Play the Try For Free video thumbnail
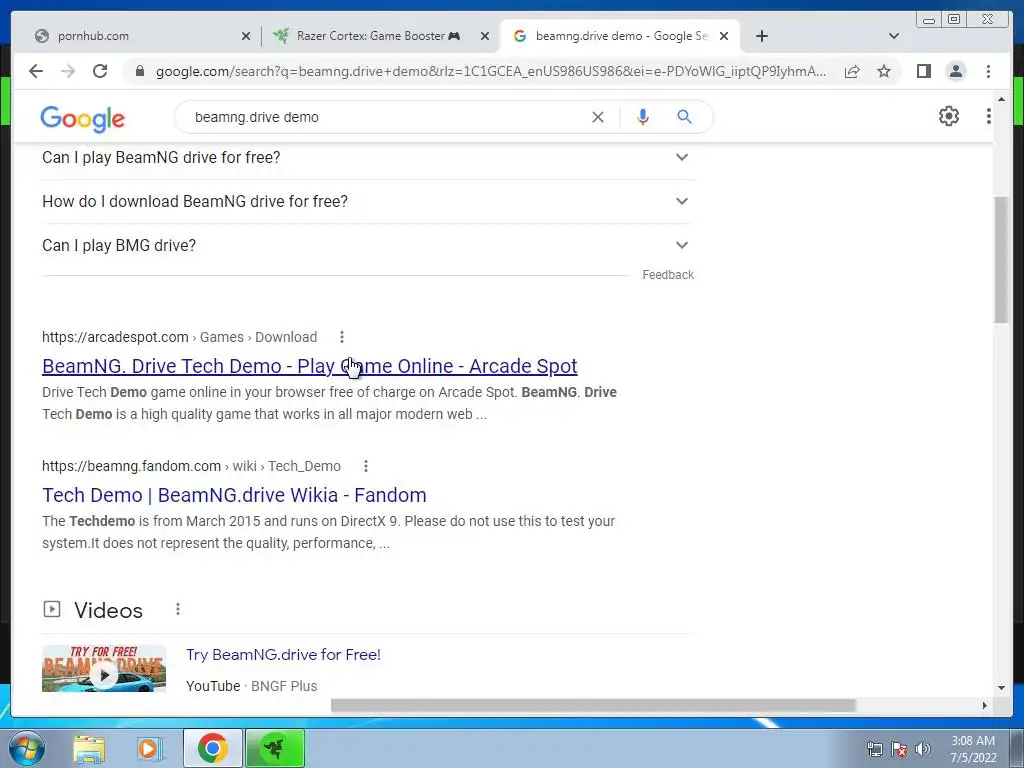The width and height of the screenshot is (1024, 768). (104, 669)
